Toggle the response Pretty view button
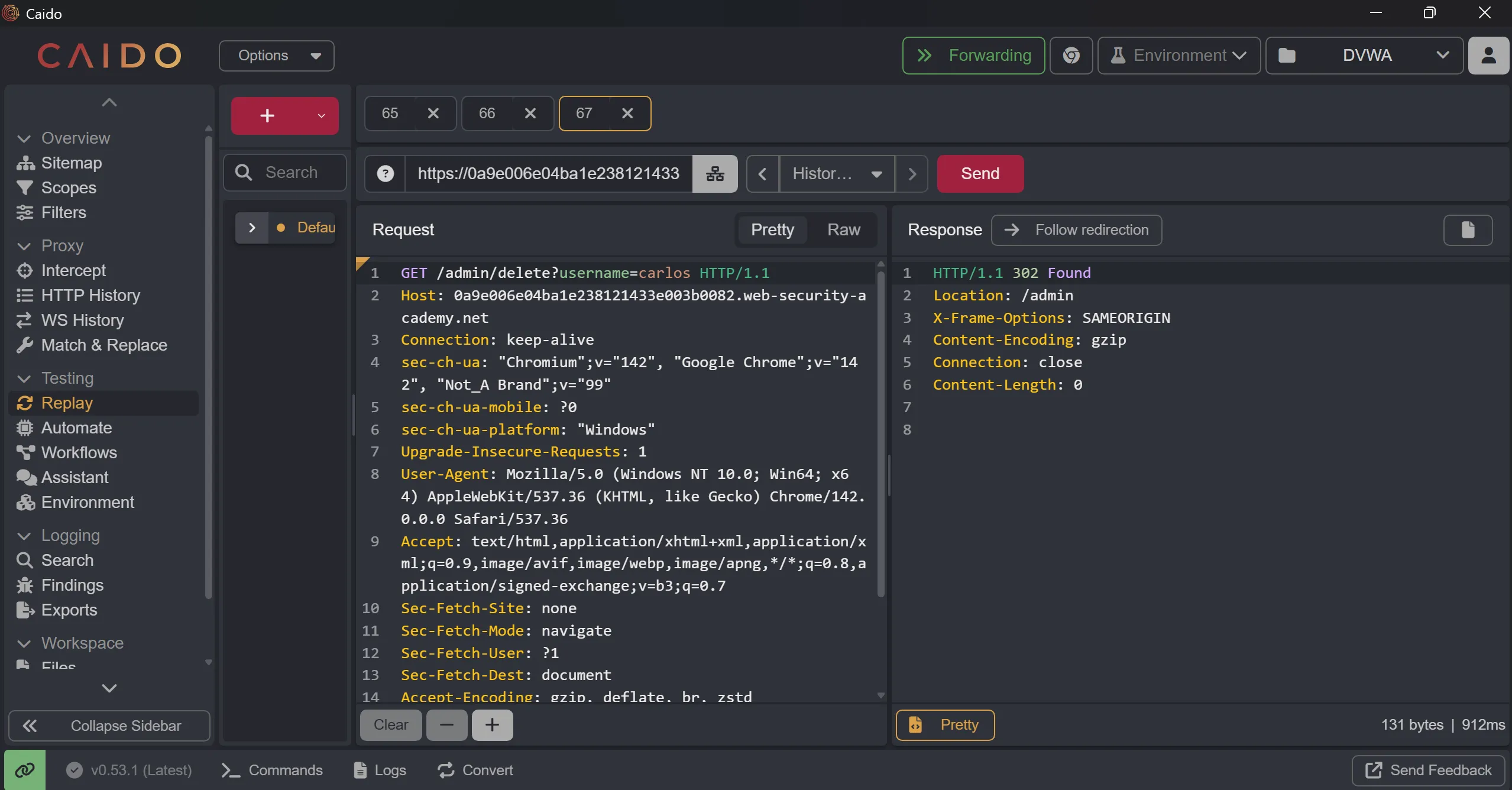Screen dimensions: 1512x790 [x=945, y=725]
